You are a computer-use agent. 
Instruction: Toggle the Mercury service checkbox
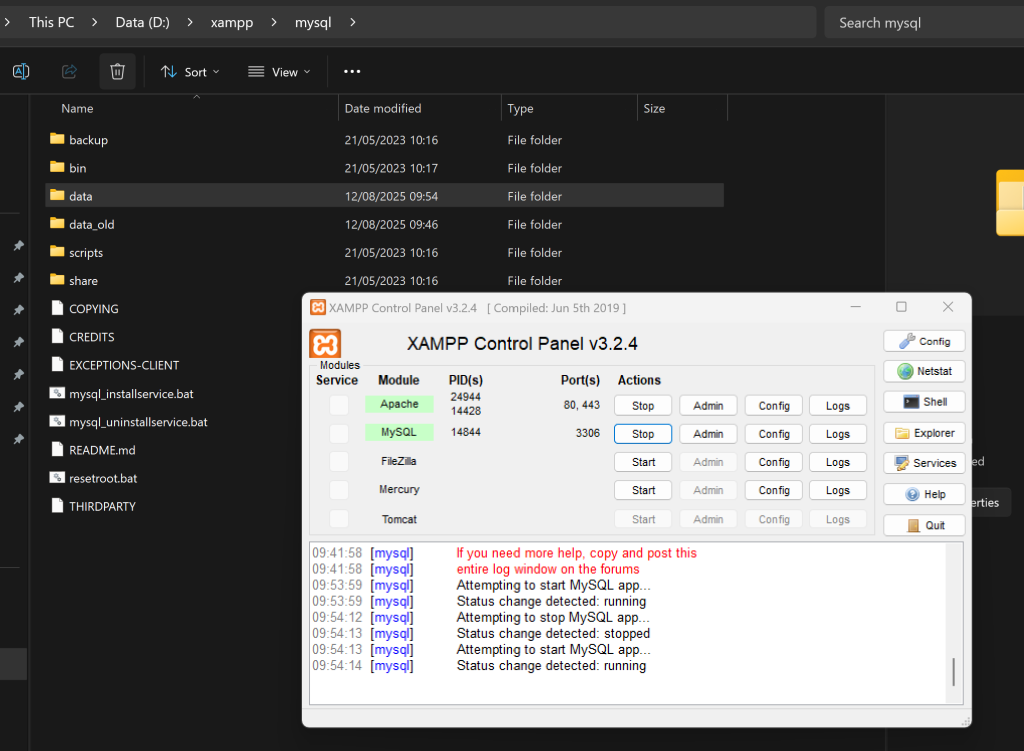[339, 490]
